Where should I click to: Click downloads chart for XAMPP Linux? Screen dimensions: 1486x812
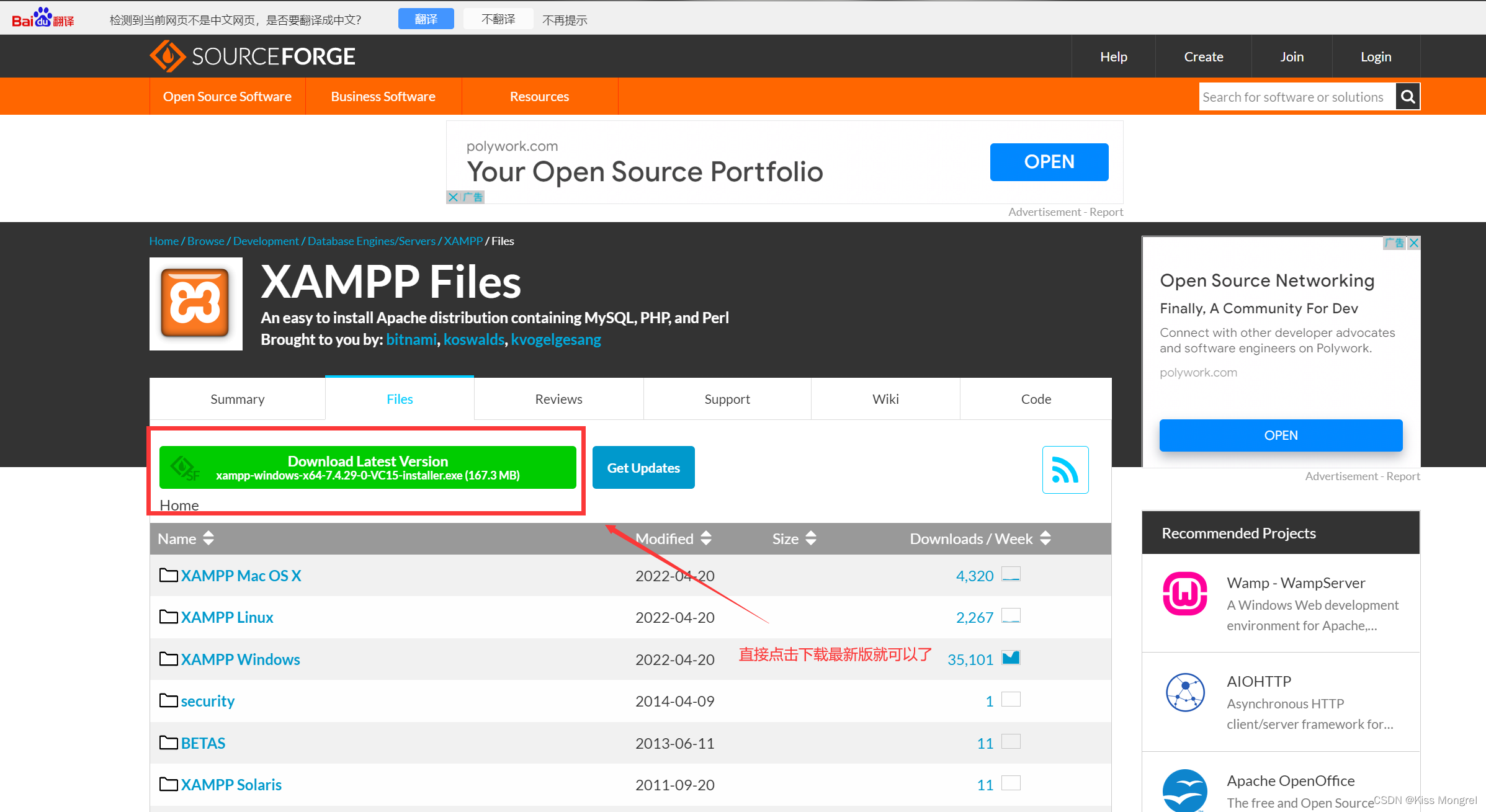coord(1011,615)
